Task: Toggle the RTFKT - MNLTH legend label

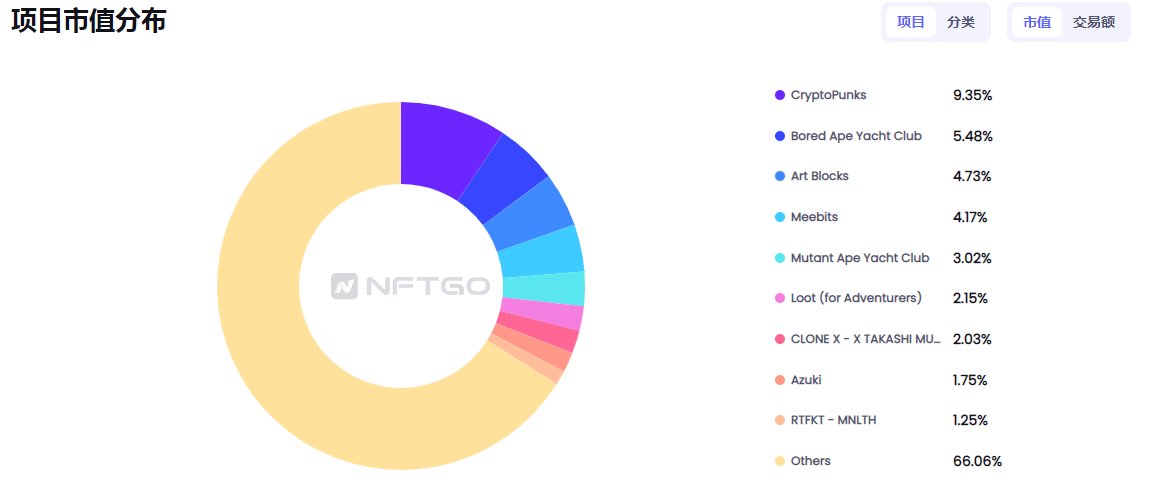Action: 833,420
